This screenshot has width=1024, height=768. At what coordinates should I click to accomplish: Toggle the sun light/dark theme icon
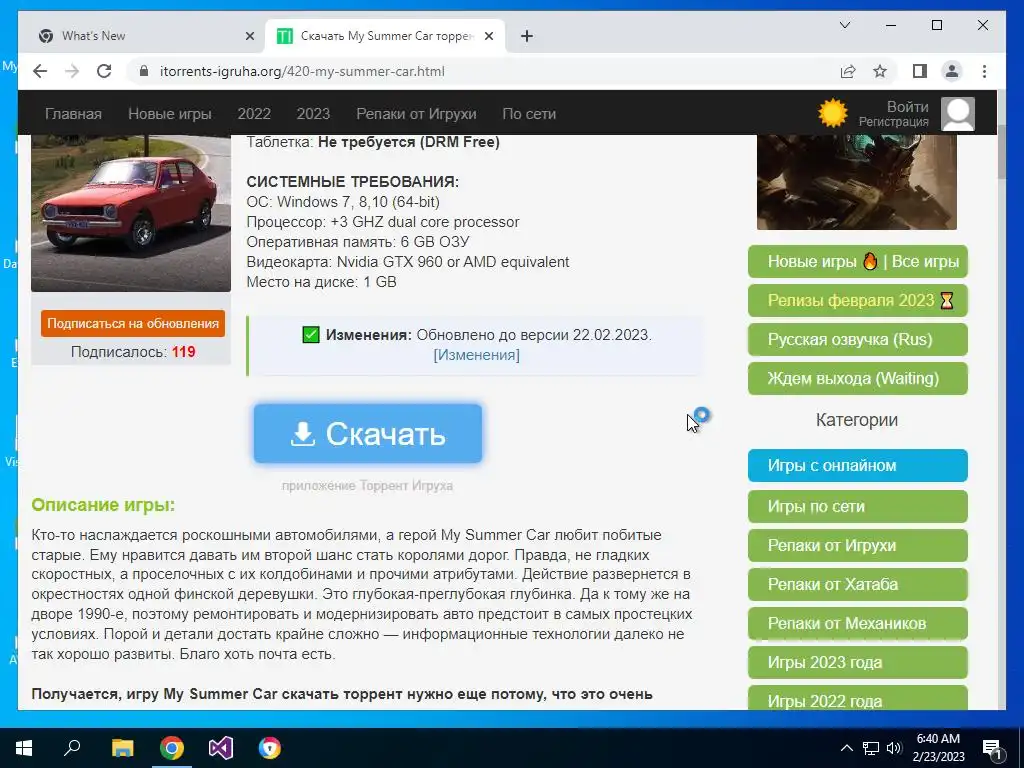(833, 113)
